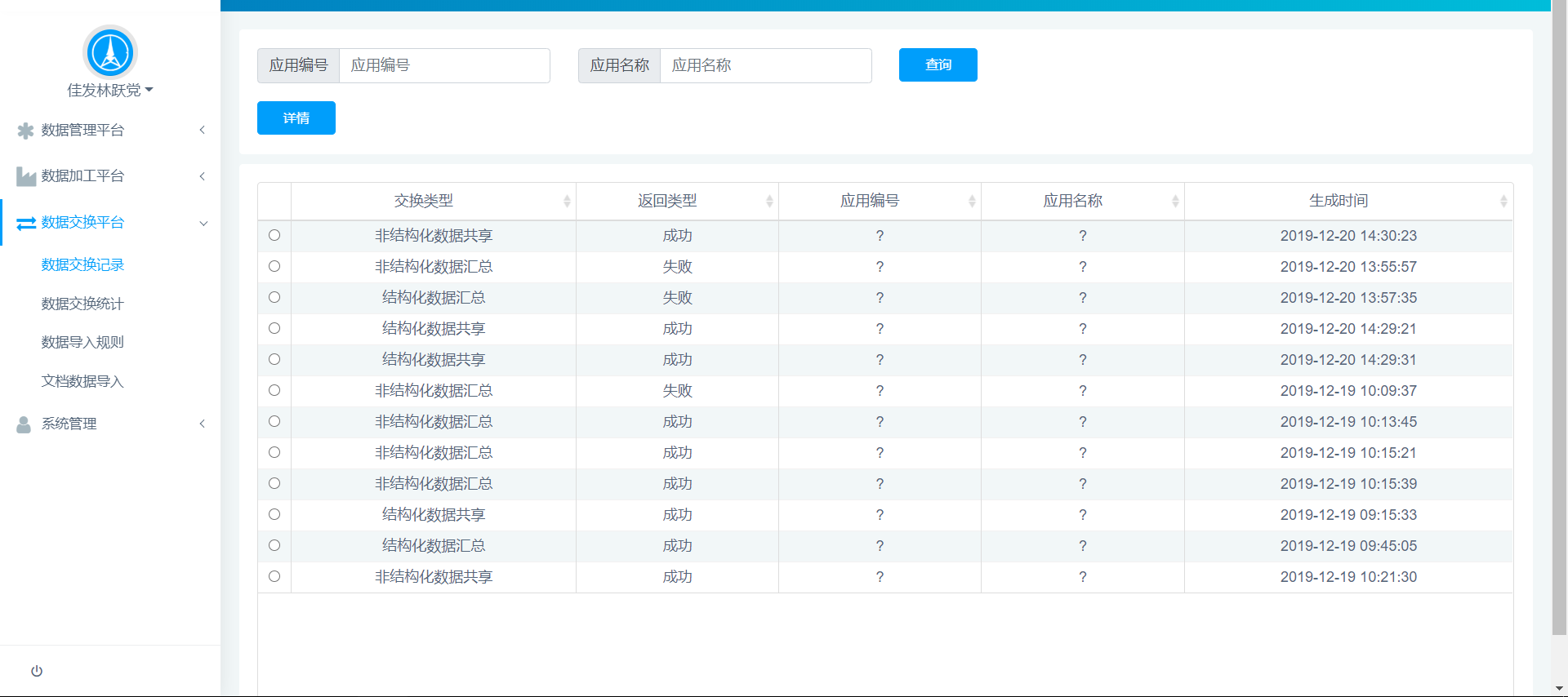This screenshot has height=697, width=1568.
Task: Click the chart icon for 数据加工平台
Action: tap(26, 176)
